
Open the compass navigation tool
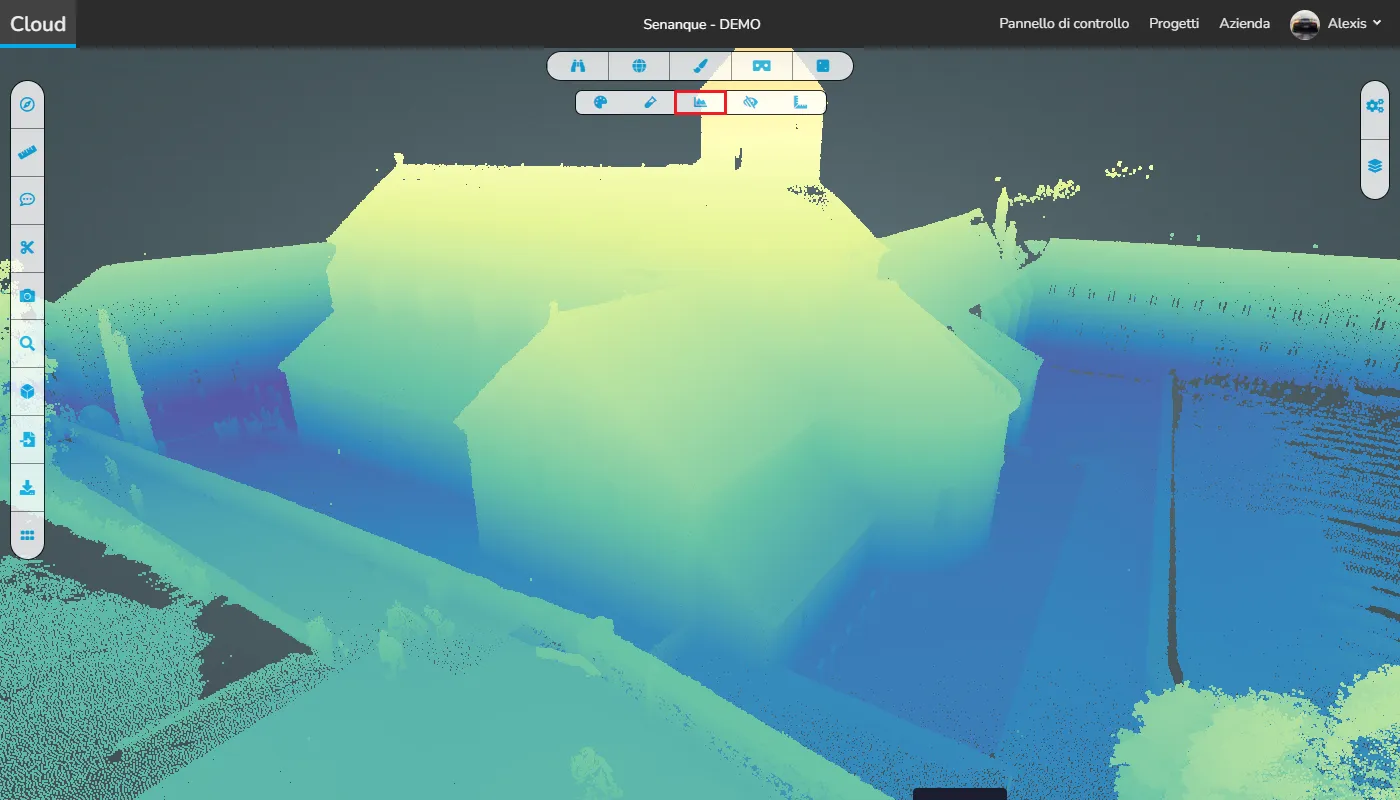[27, 104]
